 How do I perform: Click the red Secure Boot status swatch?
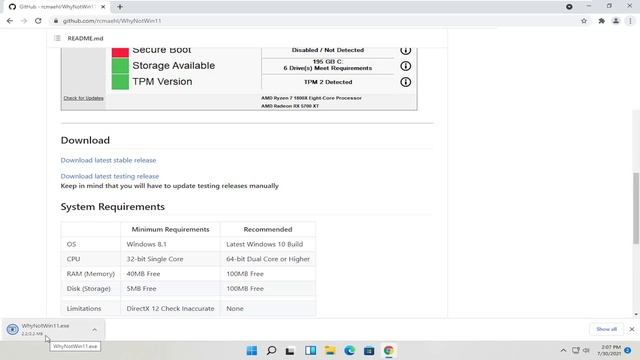pyautogui.click(x=120, y=52)
